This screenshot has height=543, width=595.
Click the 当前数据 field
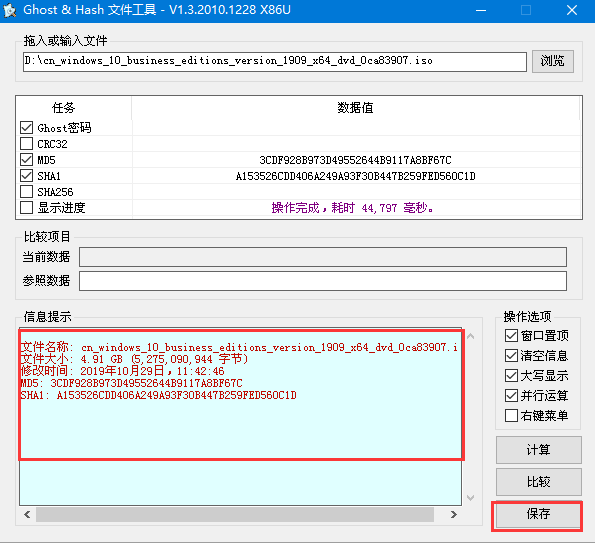[323, 257]
